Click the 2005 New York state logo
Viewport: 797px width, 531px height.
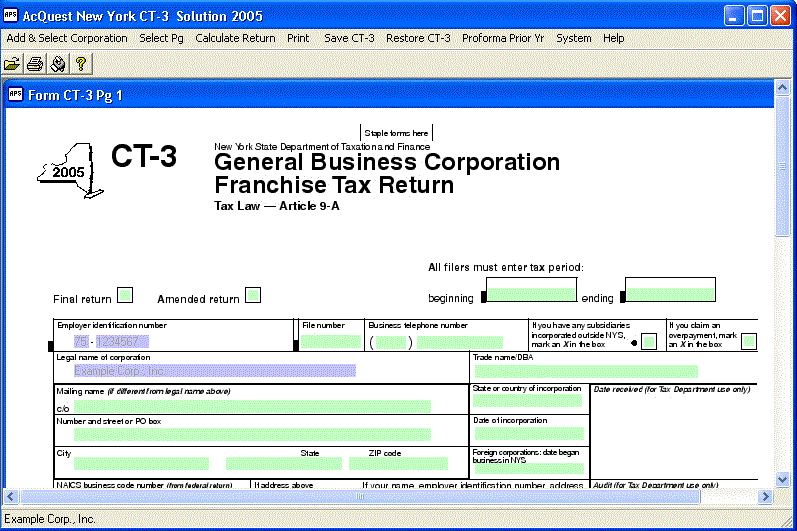[70, 171]
